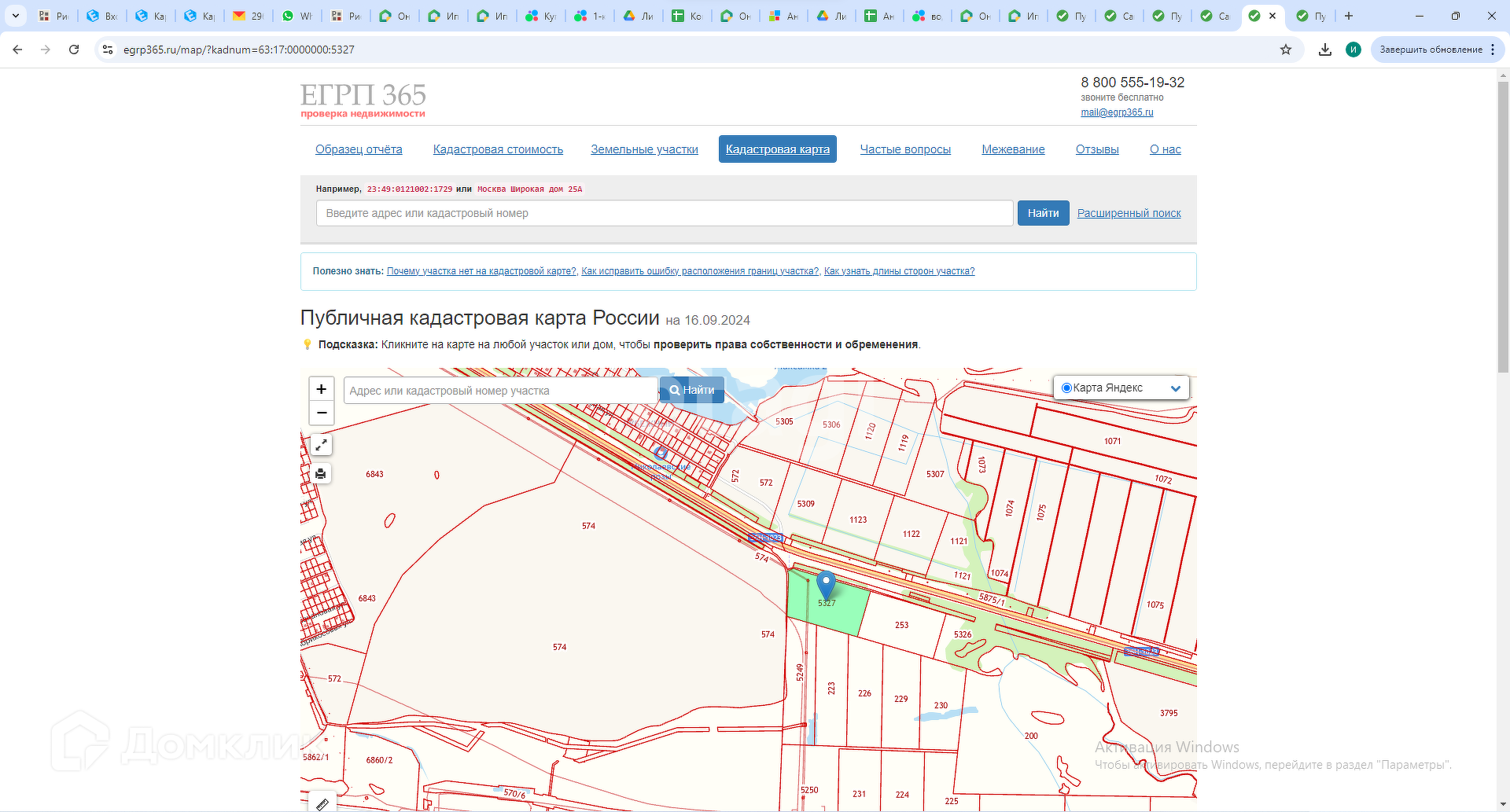Screen dimensions: 1510x812
Task: Expand the map type dropdown chevron
Action: point(1175,388)
